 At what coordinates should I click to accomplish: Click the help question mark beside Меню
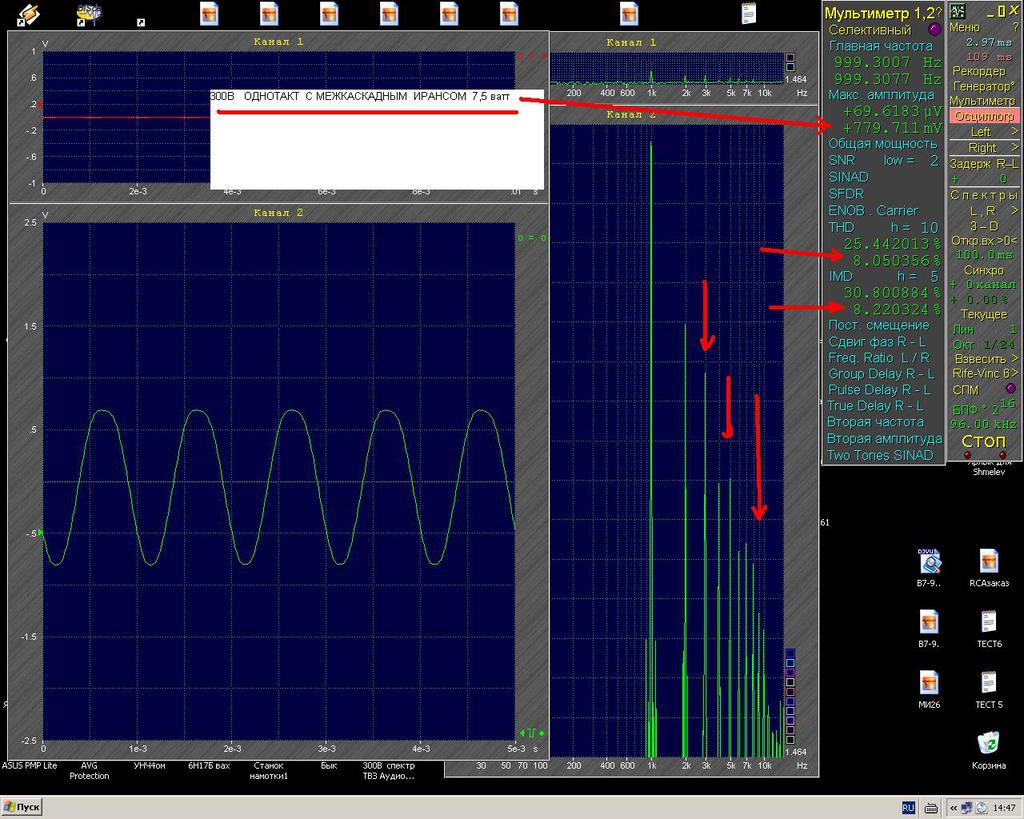1014,27
